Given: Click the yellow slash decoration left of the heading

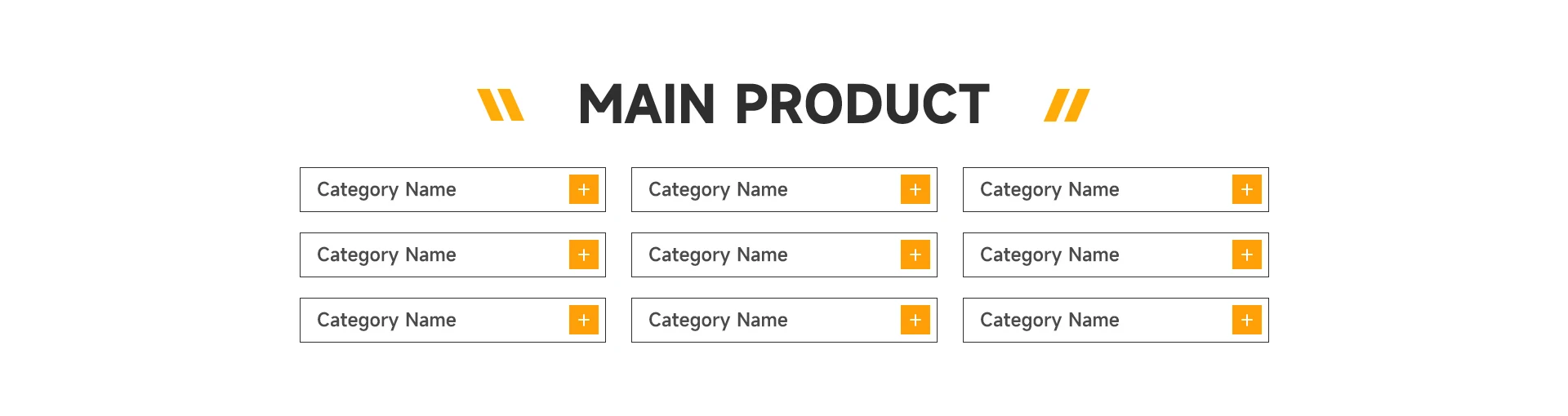Looking at the screenshot, I should (500, 105).
